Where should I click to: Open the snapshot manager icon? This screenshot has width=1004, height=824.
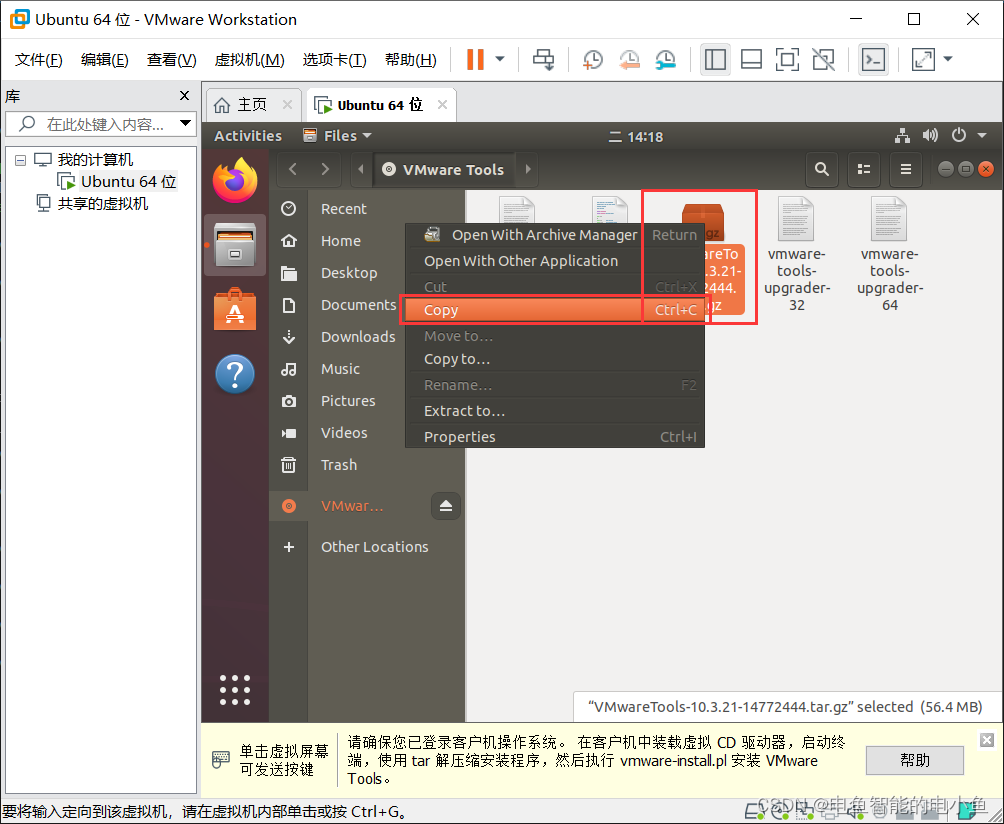(x=666, y=60)
